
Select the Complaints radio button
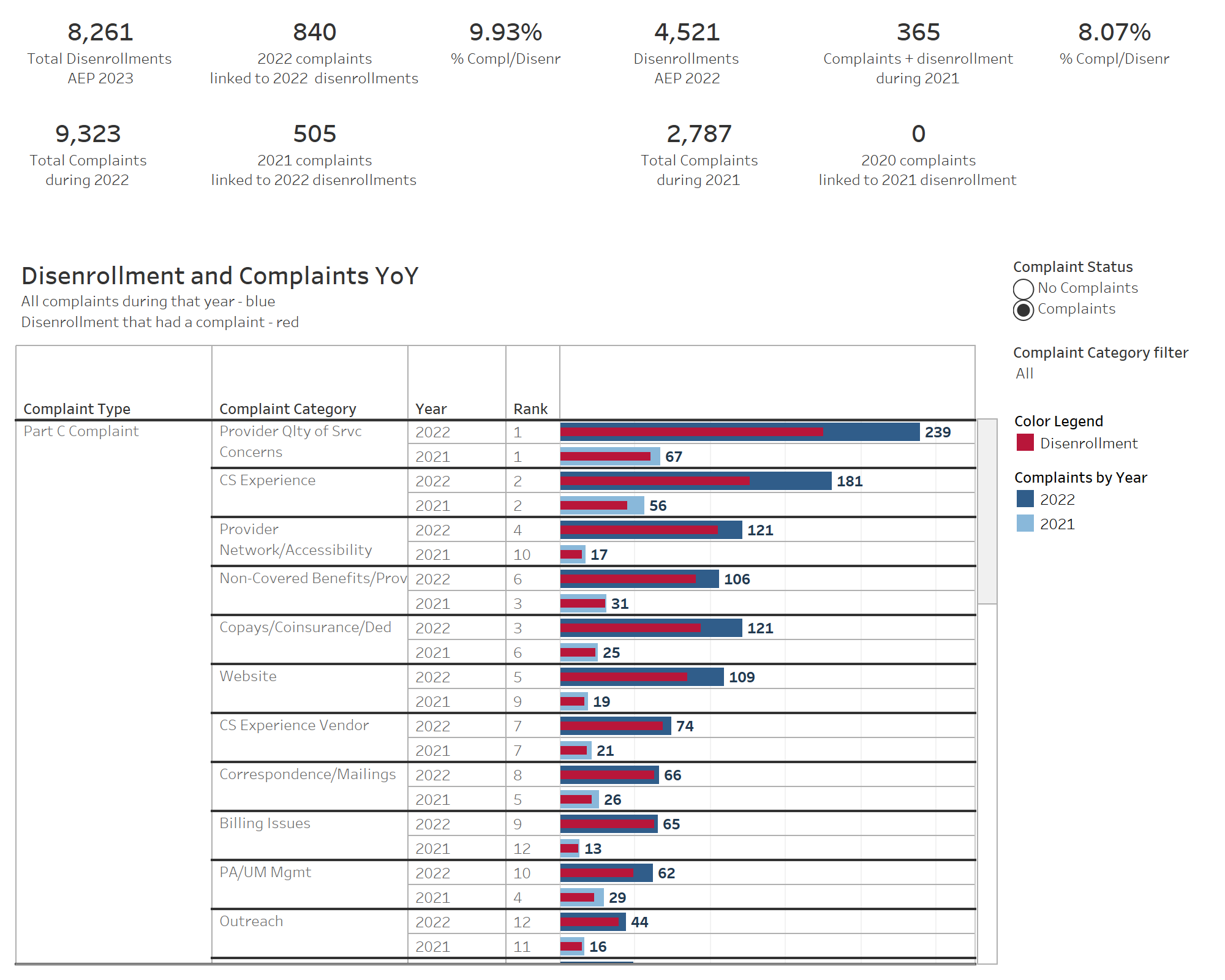(x=1023, y=310)
